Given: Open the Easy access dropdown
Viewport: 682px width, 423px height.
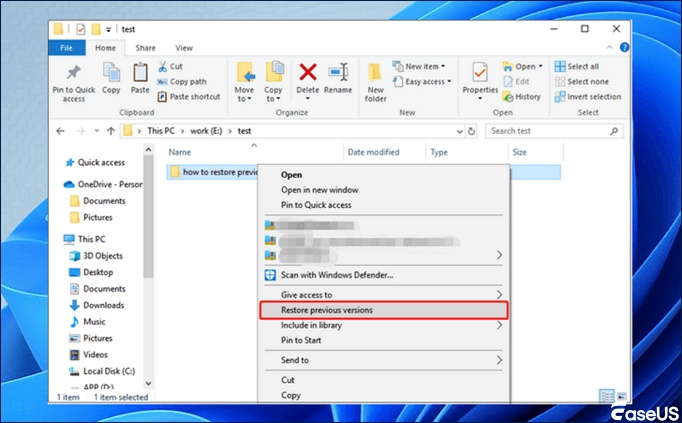Looking at the screenshot, I should click(x=425, y=82).
